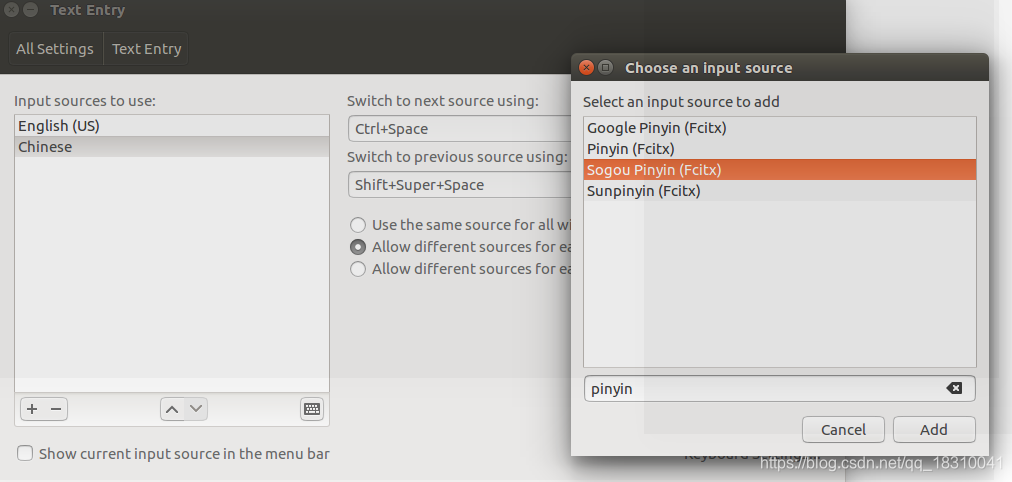Image resolution: width=1012 pixels, height=482 pixels.
Task: Select the checked Allow different sources radio button
Action: tap(358, 247)
